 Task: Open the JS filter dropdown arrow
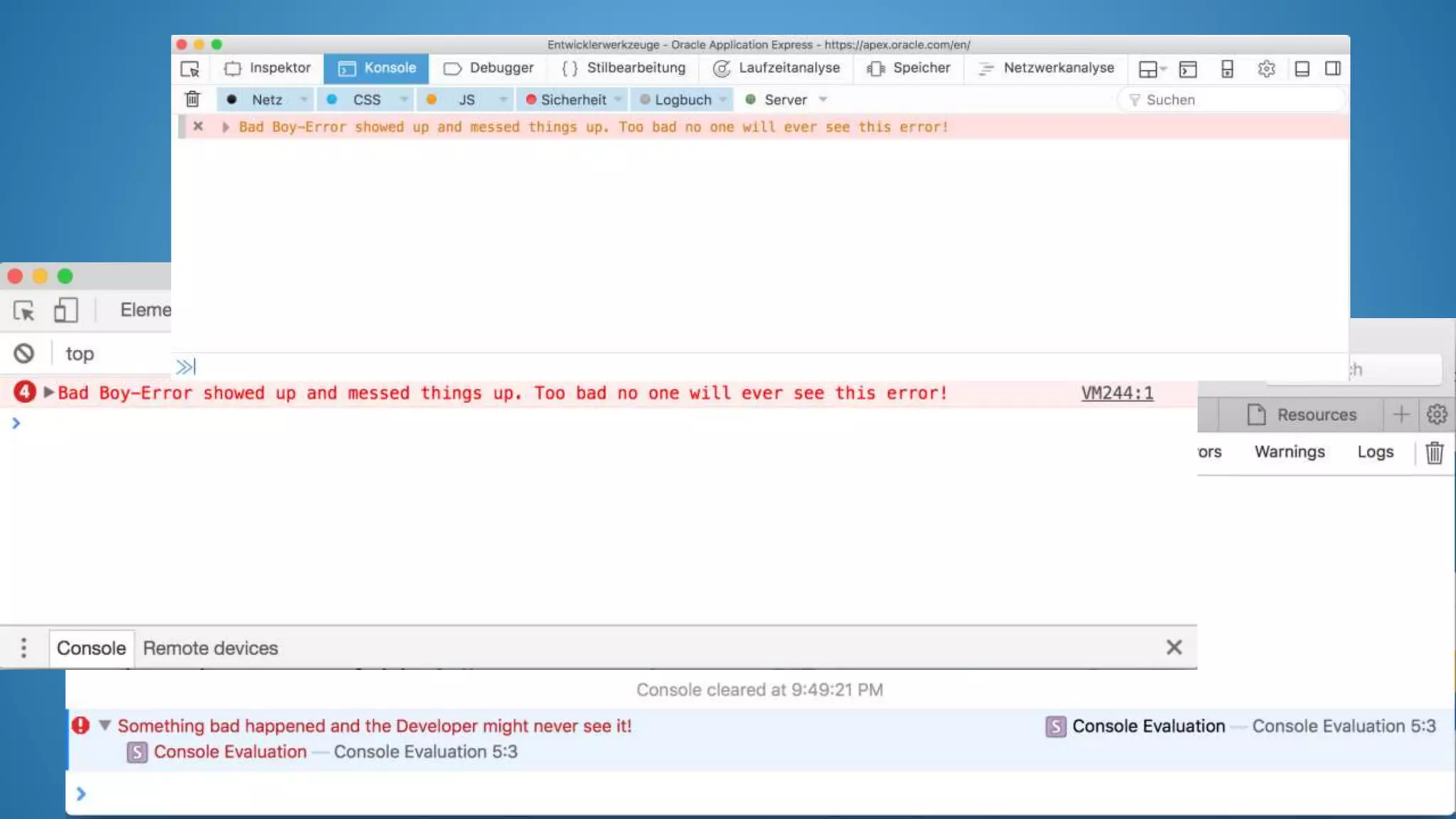click(x=503, y=100)
